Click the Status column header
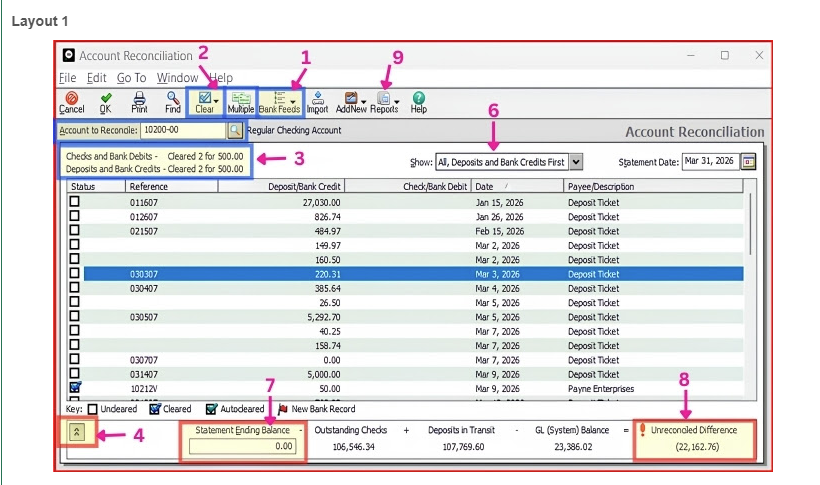 coord(96,186)
